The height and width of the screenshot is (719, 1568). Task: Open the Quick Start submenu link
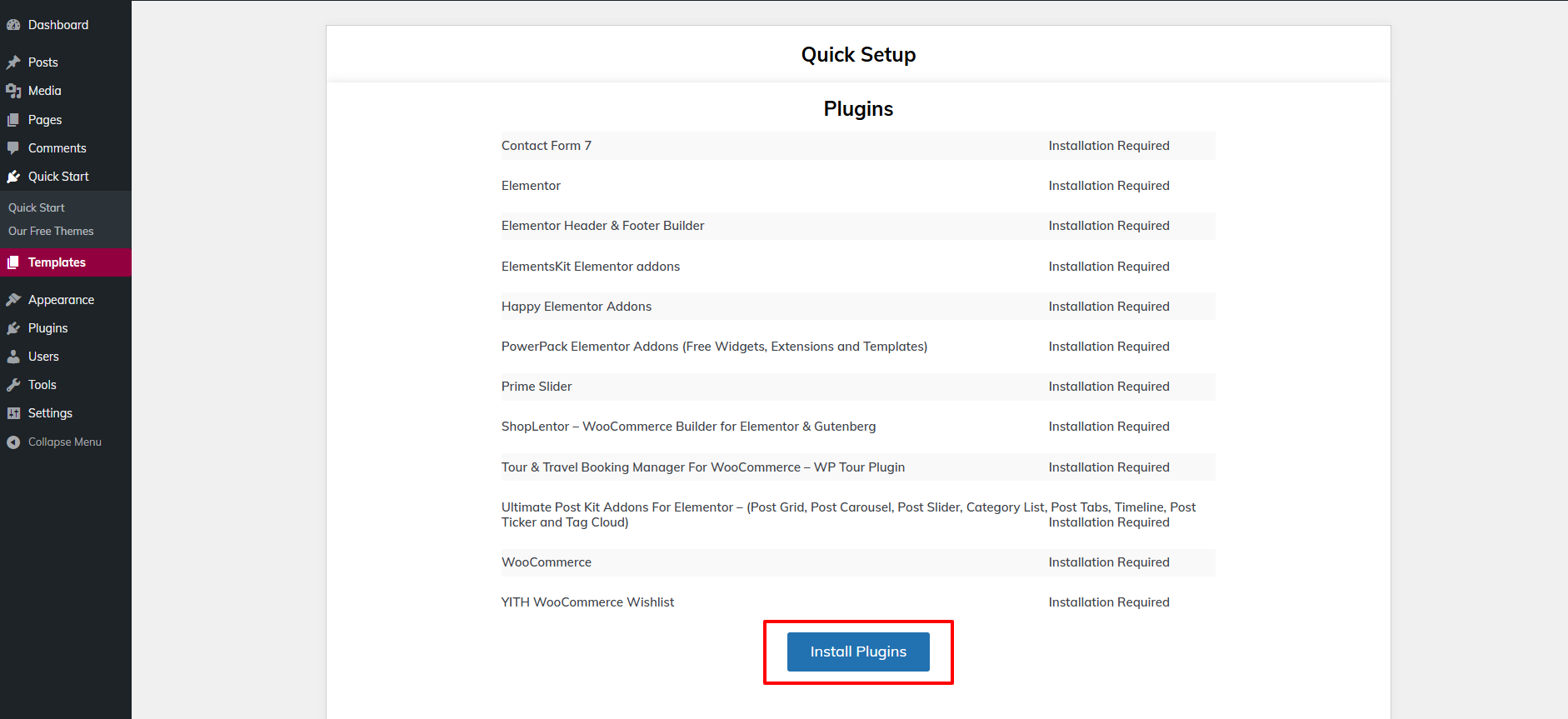(37, 207)
